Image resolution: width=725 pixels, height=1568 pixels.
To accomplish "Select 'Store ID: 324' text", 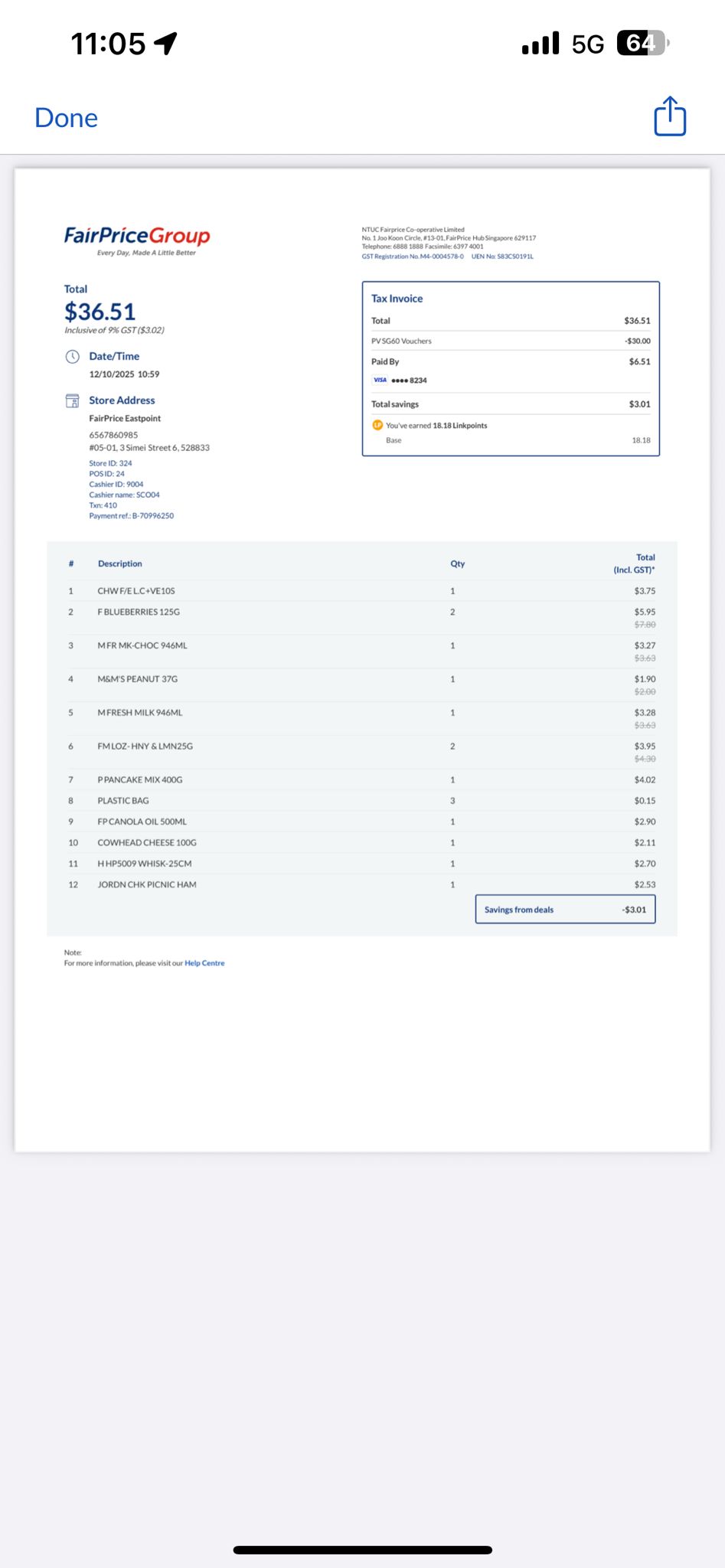I will (x=110, y=463).
